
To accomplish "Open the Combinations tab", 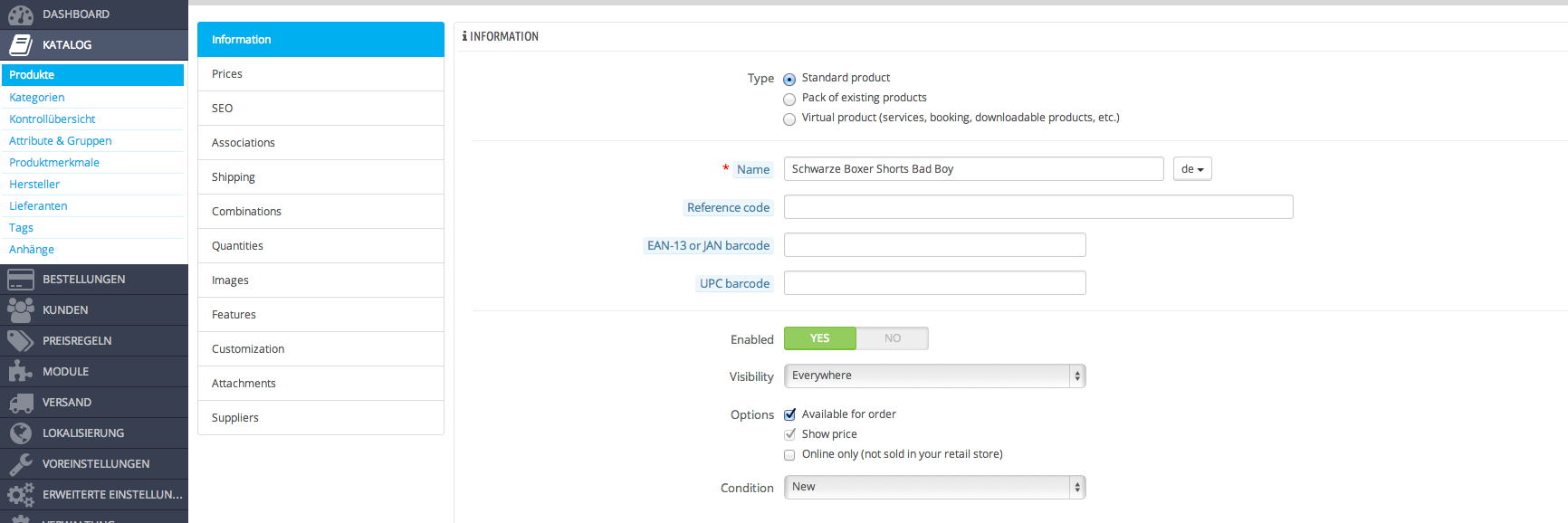I will pyautogui.click(x=320, y=212).
